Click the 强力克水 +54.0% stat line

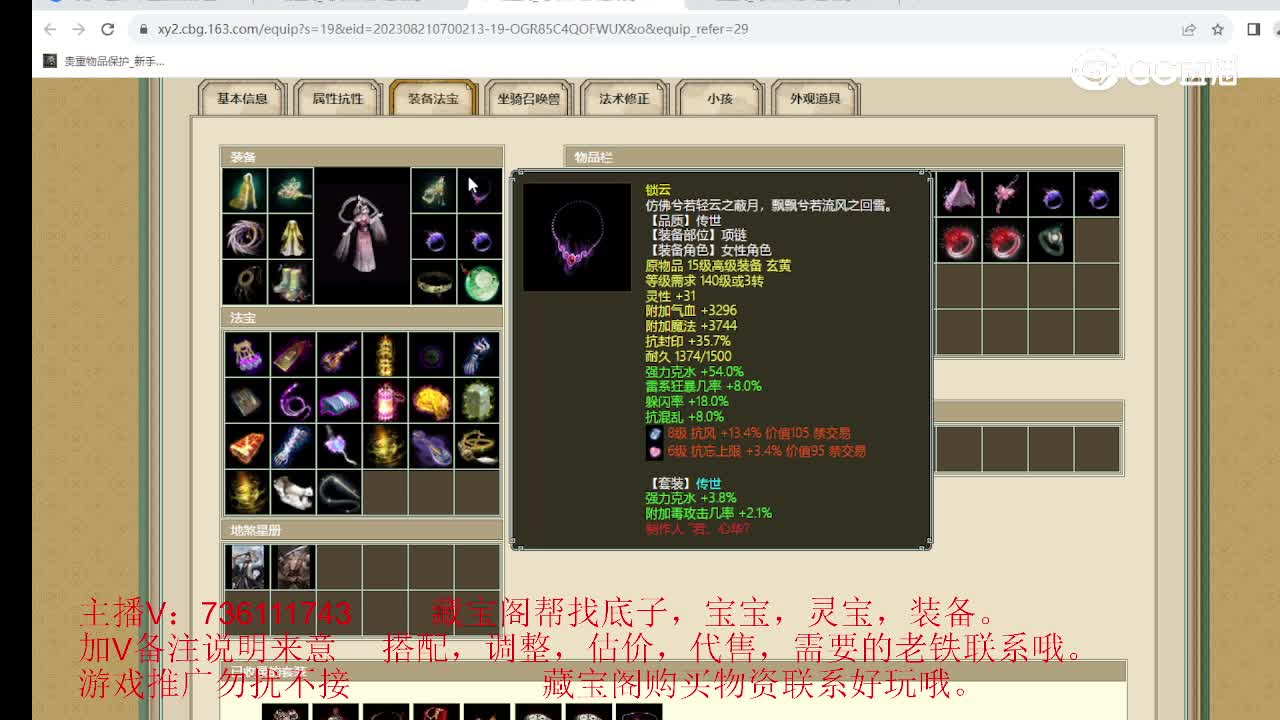click(x=694, y=371)
